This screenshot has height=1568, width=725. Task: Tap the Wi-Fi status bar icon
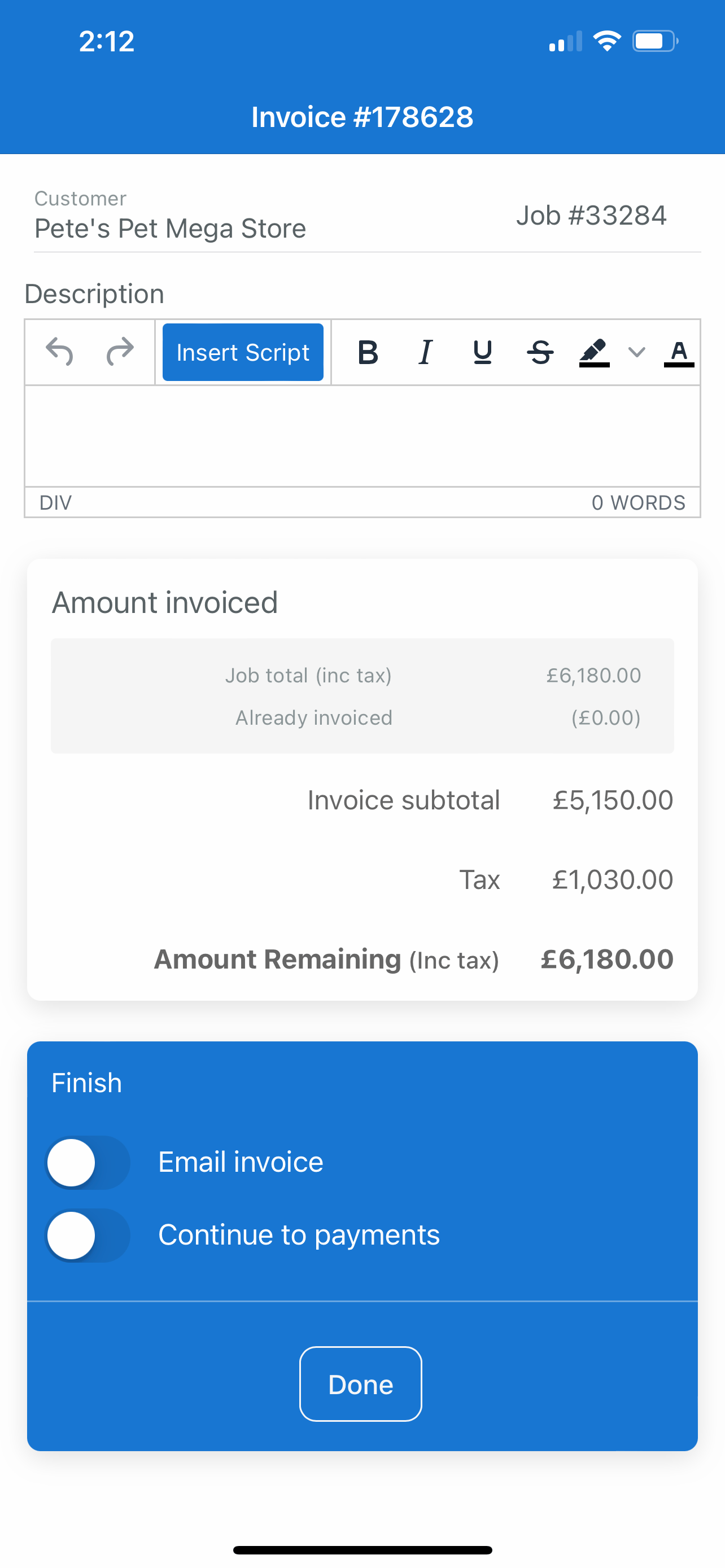[606, 41]
